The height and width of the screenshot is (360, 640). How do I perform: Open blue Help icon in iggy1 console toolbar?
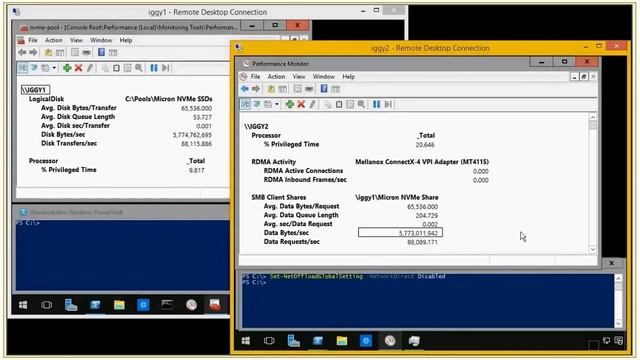pyautogui.click(x=101, y=52)
